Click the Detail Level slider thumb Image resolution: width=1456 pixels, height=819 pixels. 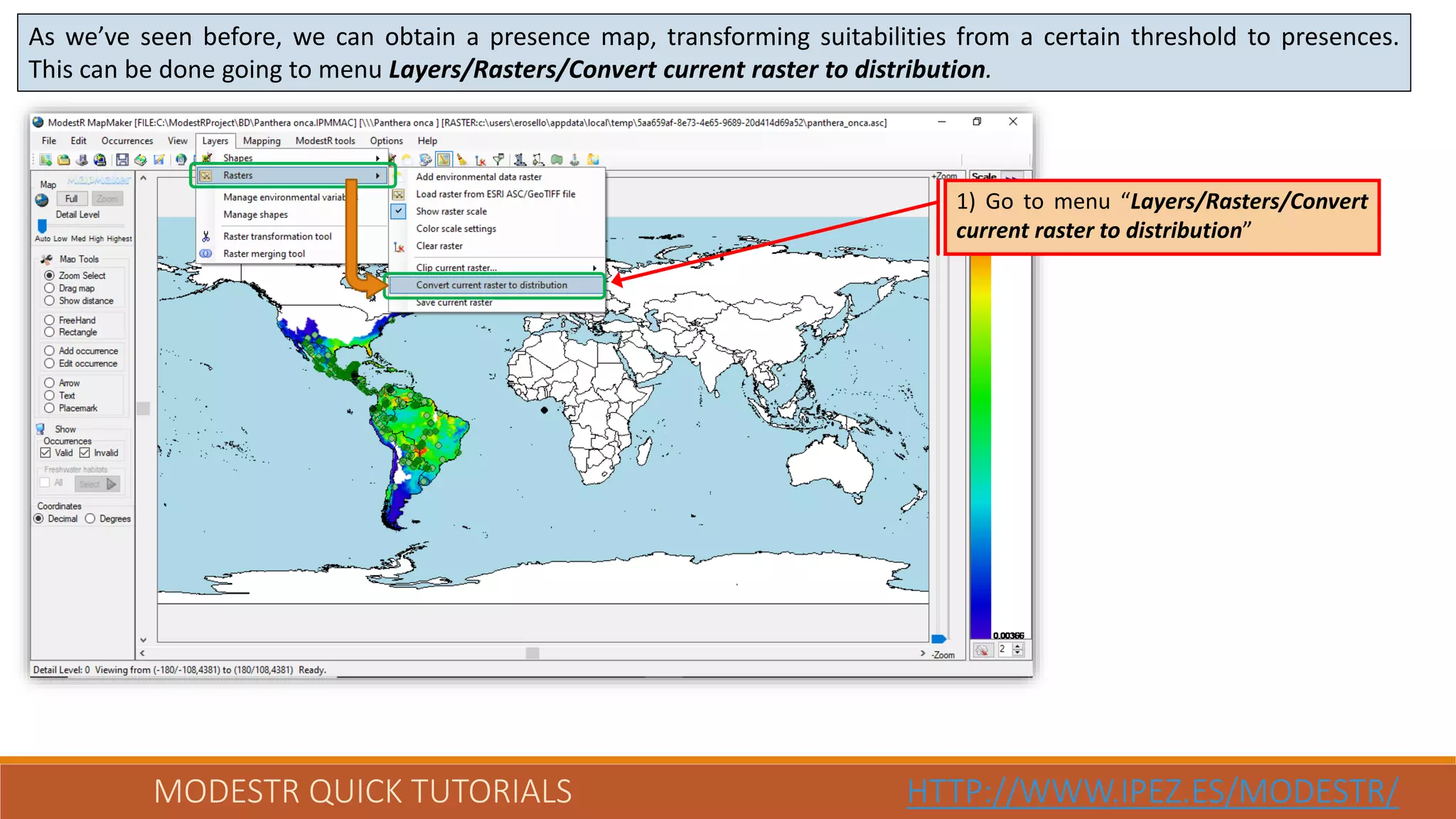click(42, 226)
